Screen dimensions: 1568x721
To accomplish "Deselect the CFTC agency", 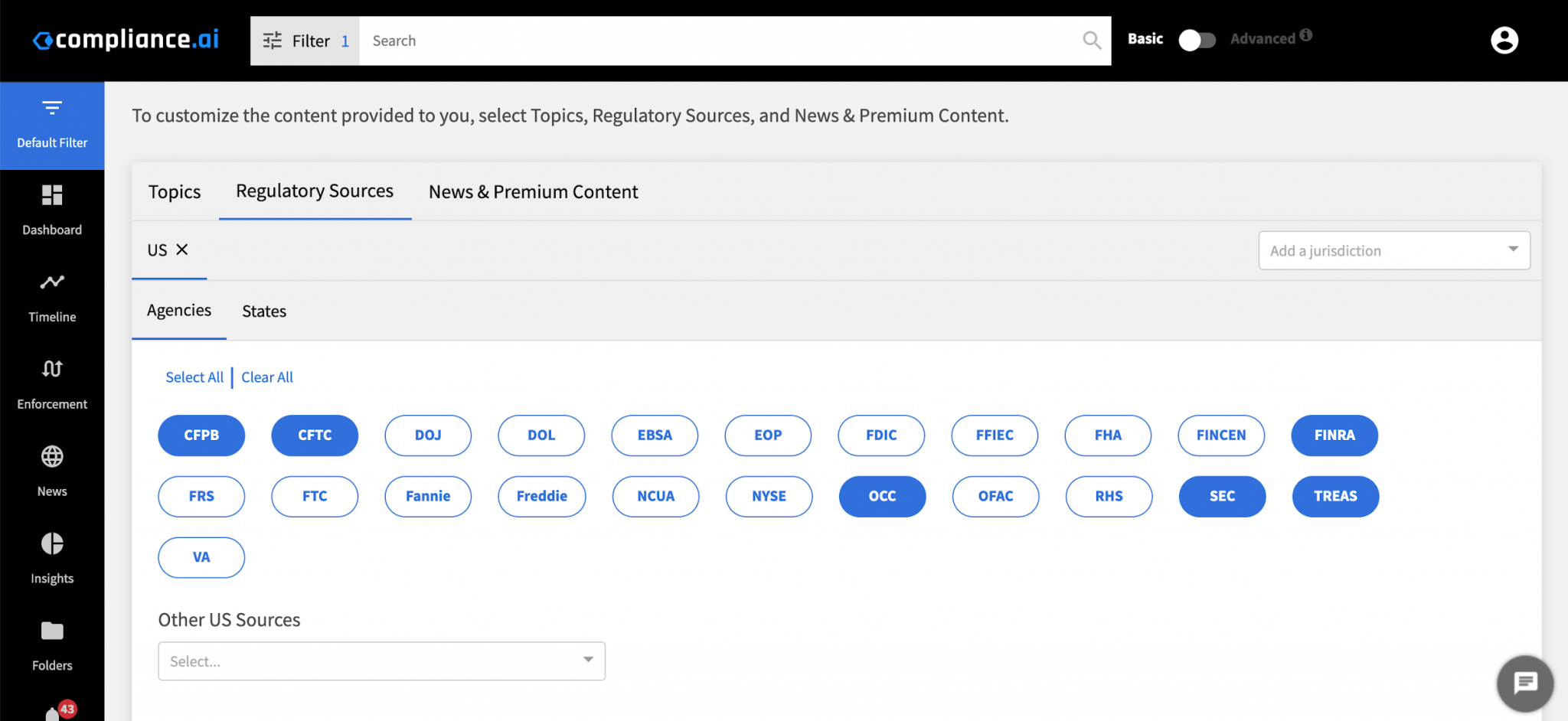I will point(315,436).
